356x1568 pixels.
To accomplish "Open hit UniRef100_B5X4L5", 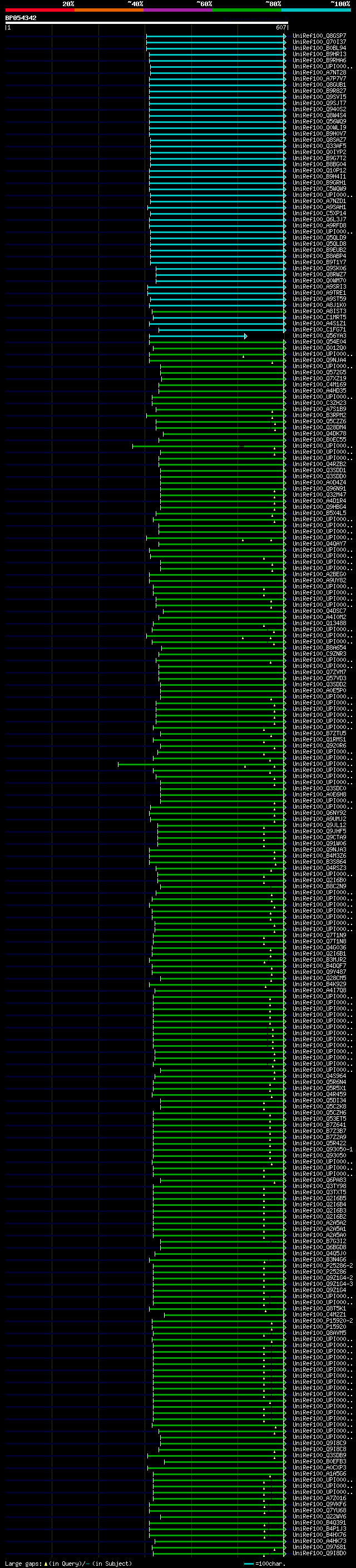I will pyautogui.click(x=319, y=513).
